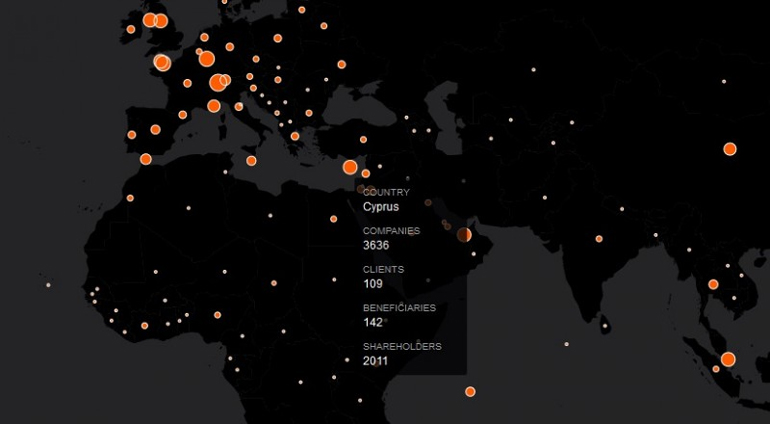Select the Malta bubble south of Italy
This screenshot has height=424, width=770.
[251, 160]
